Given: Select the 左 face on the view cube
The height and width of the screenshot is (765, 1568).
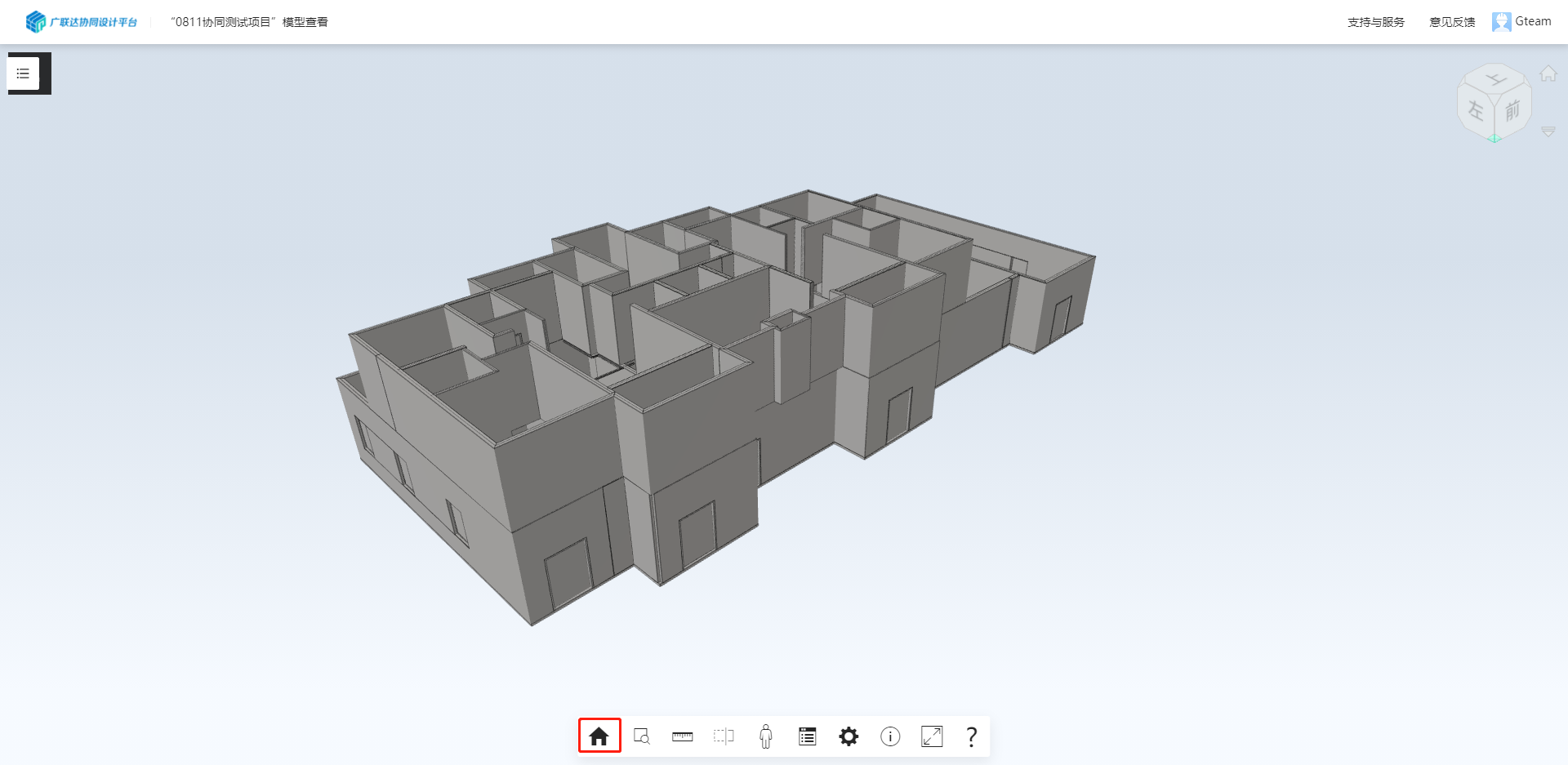Looking at the screenshot, I should (x=1477, y=111).
